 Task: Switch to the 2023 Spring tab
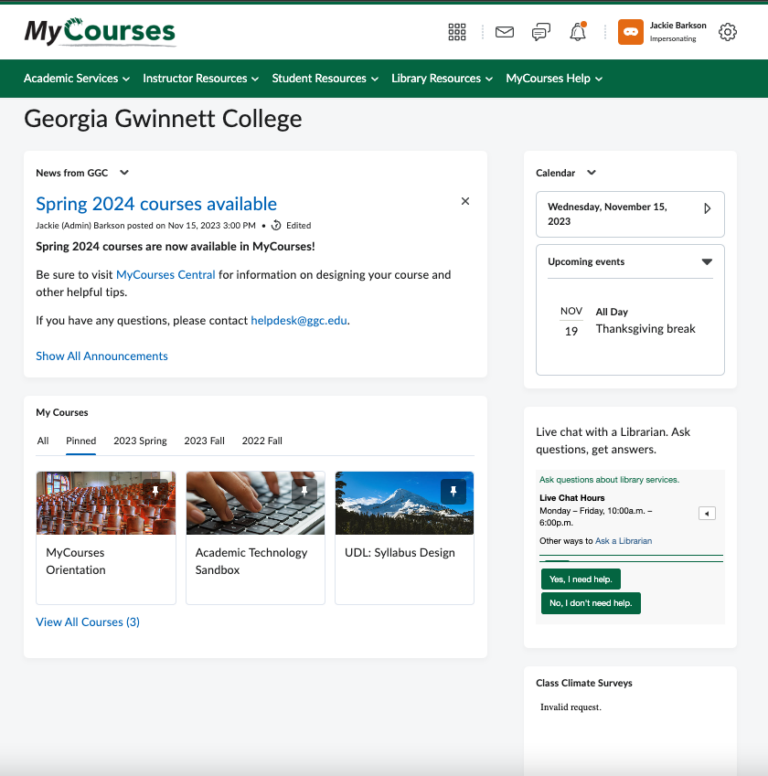(x=140, y=440)
